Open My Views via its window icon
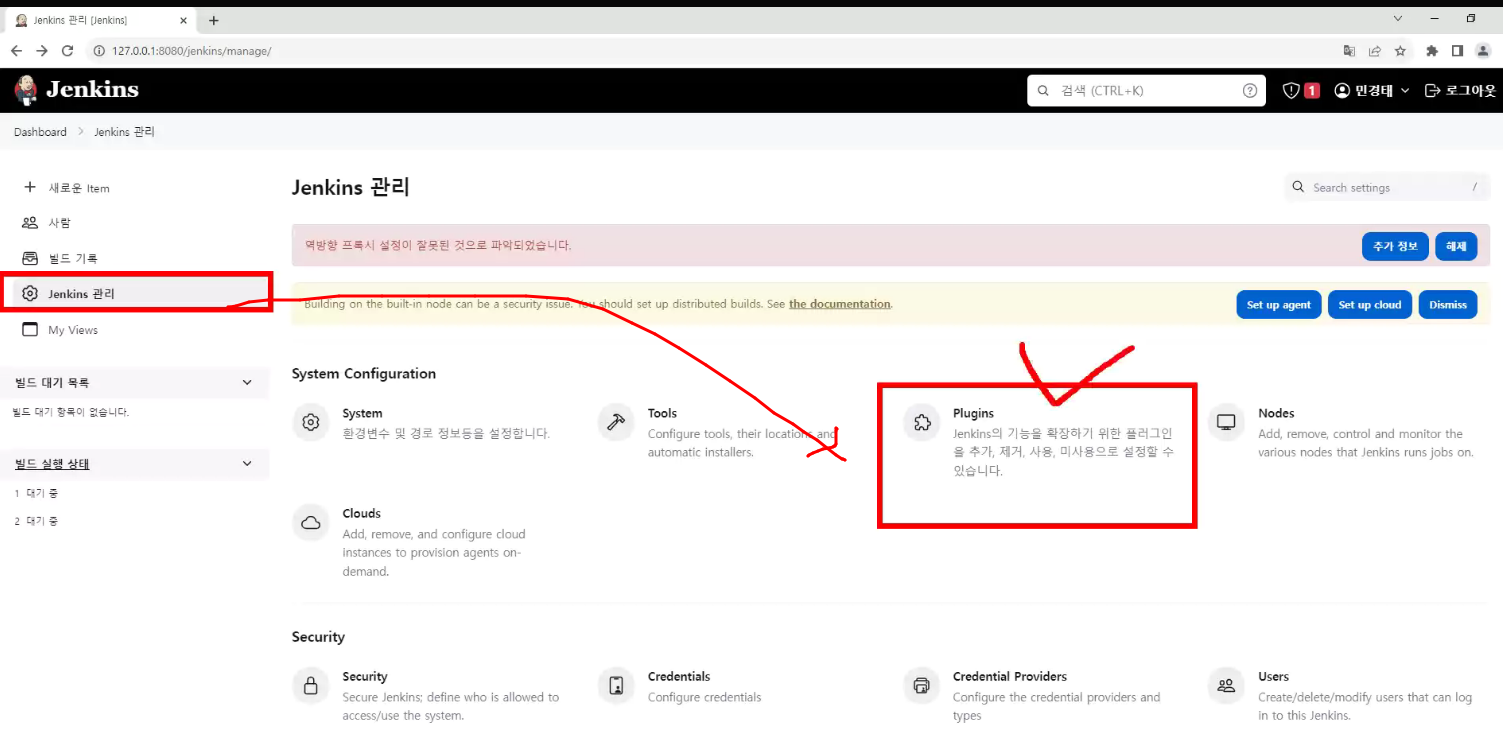The height and width of the screenshot is (742, 1503). click(x=30, y=330)
